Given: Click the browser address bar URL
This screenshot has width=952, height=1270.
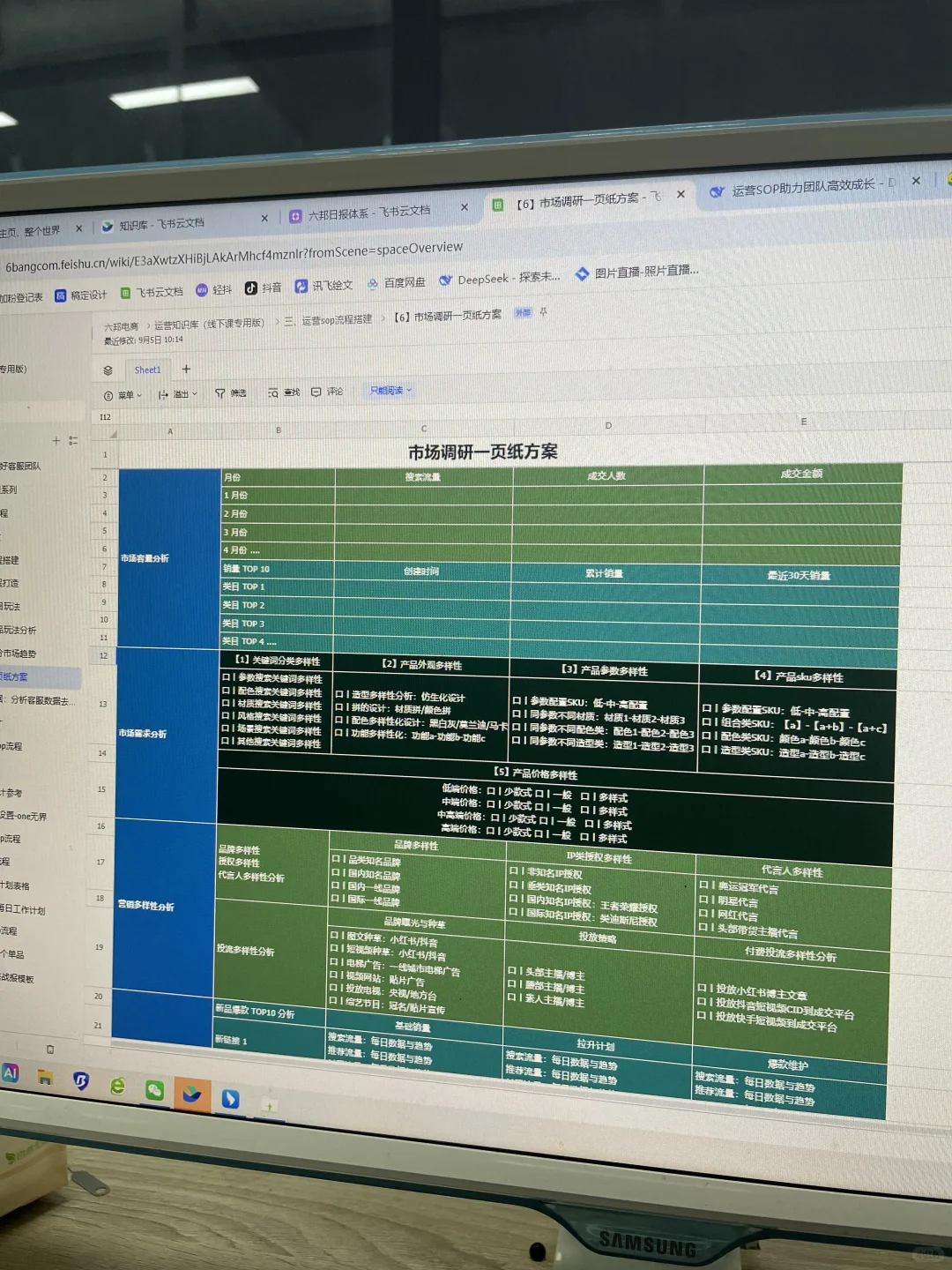Looking at the screenshot, I should (x=234, y=256).
